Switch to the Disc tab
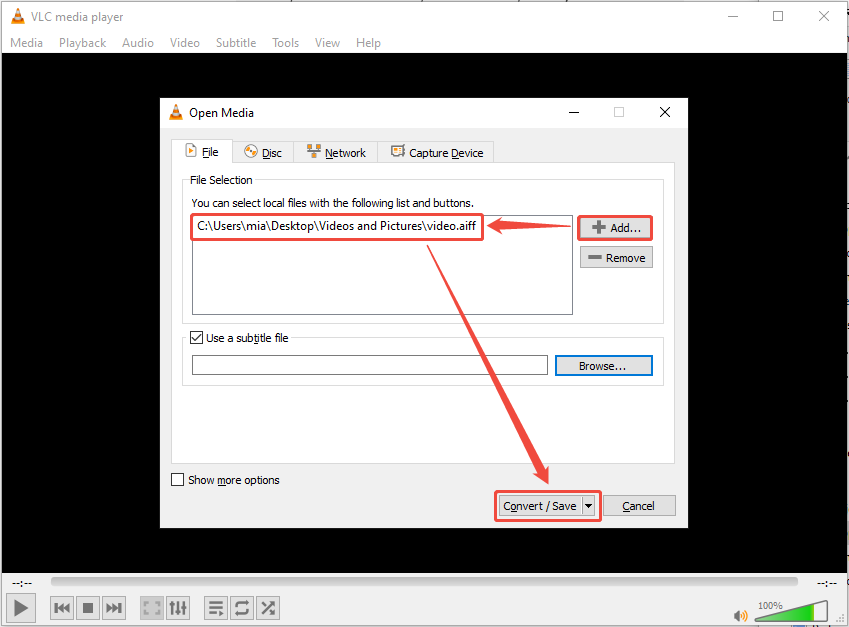The height and width of the screenshot is (627, 849). [x=263, y=153]
